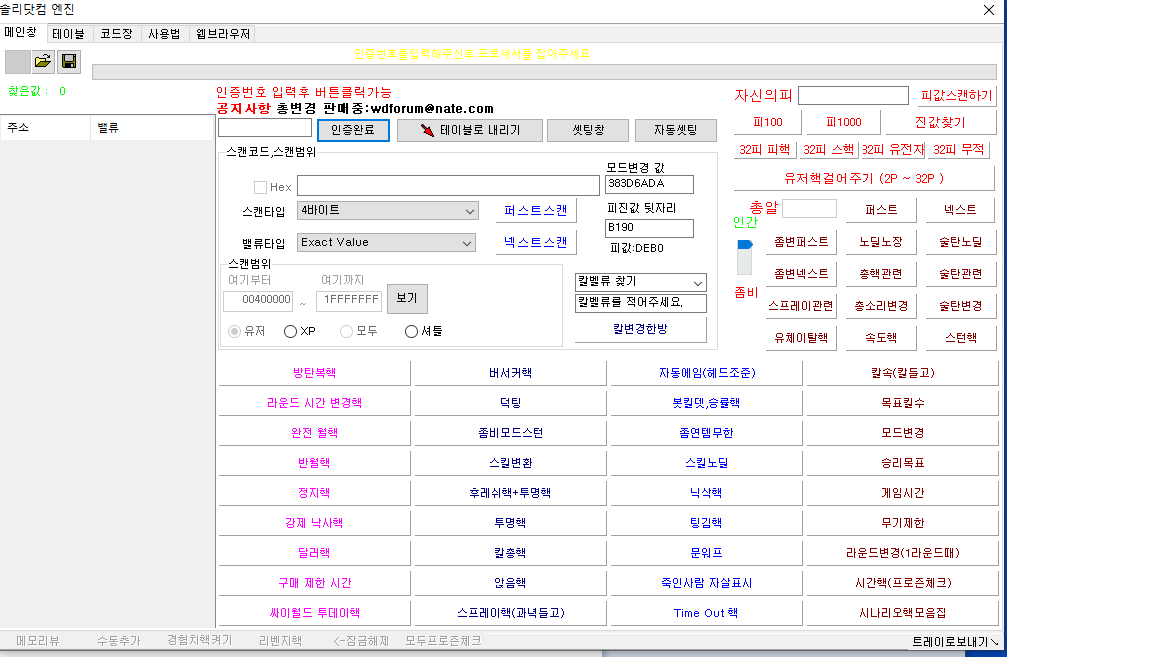Open the 밸류타입 Exact Value dropdown
The image size is (1152, 657).
tap(467, 243)
